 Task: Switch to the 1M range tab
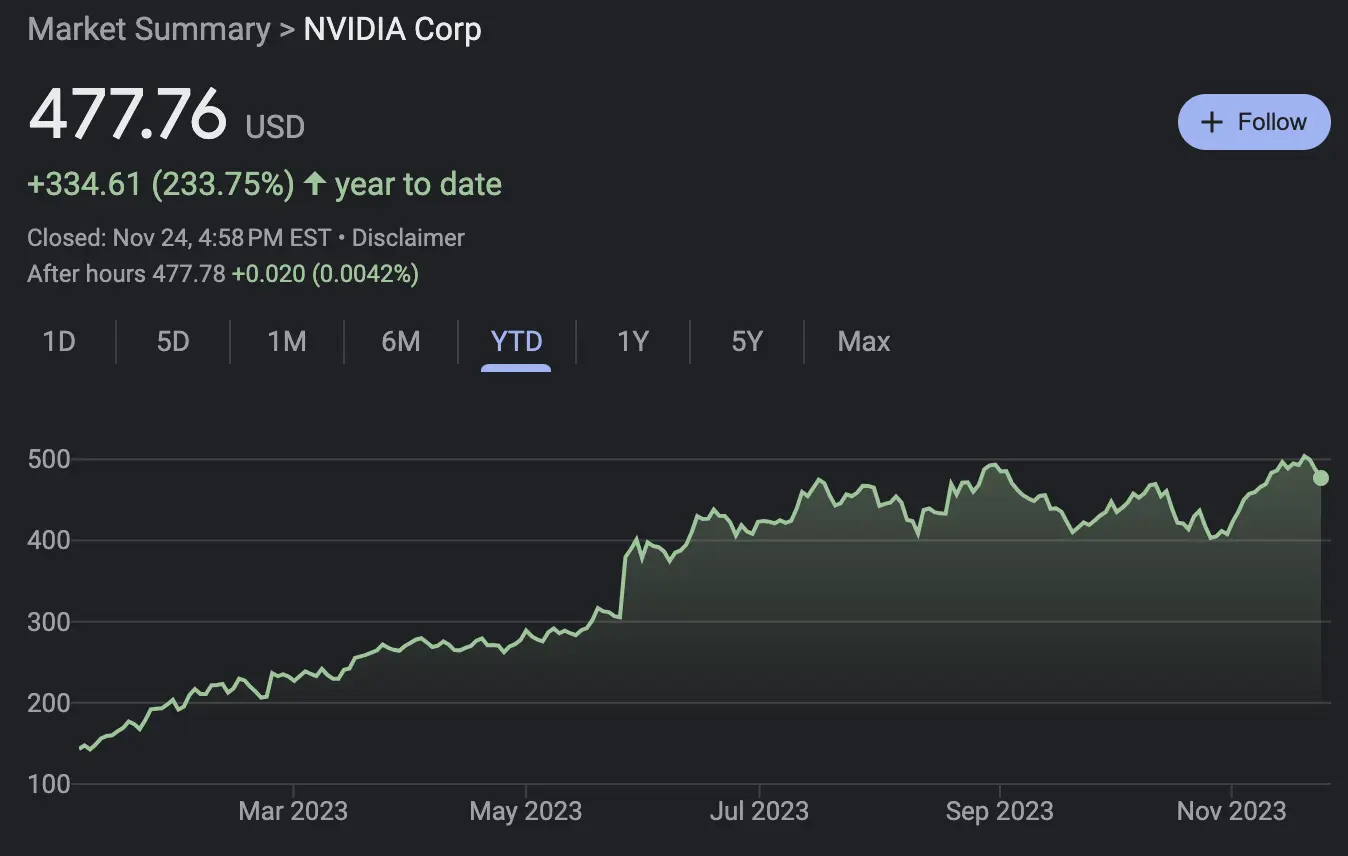tap(287, 342)
